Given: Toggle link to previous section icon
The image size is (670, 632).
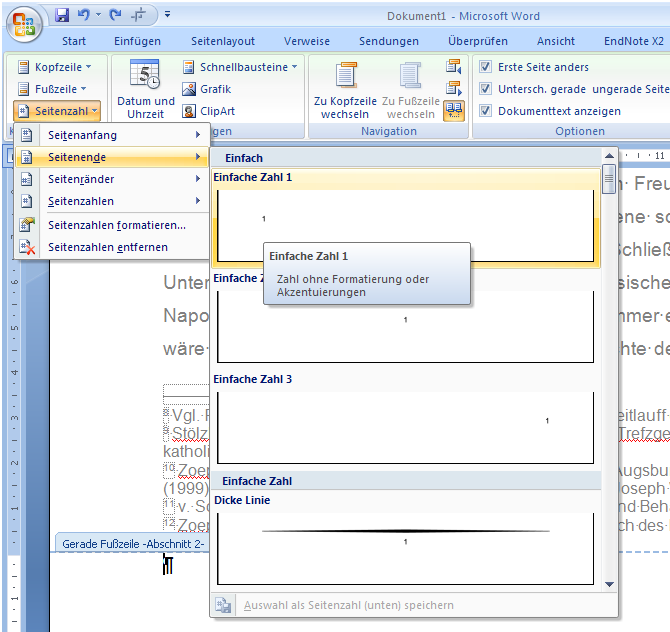Looking at the screenshot, I should coord(454,111).
